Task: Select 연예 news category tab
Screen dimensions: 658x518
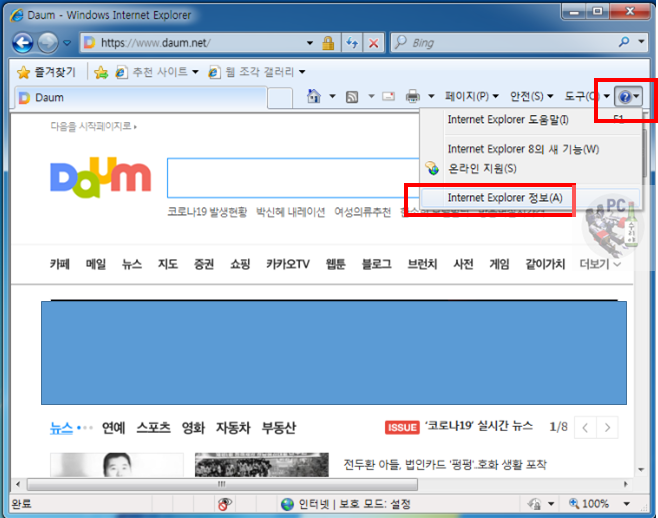Action: pyautogui.click(x=113, y=428)
